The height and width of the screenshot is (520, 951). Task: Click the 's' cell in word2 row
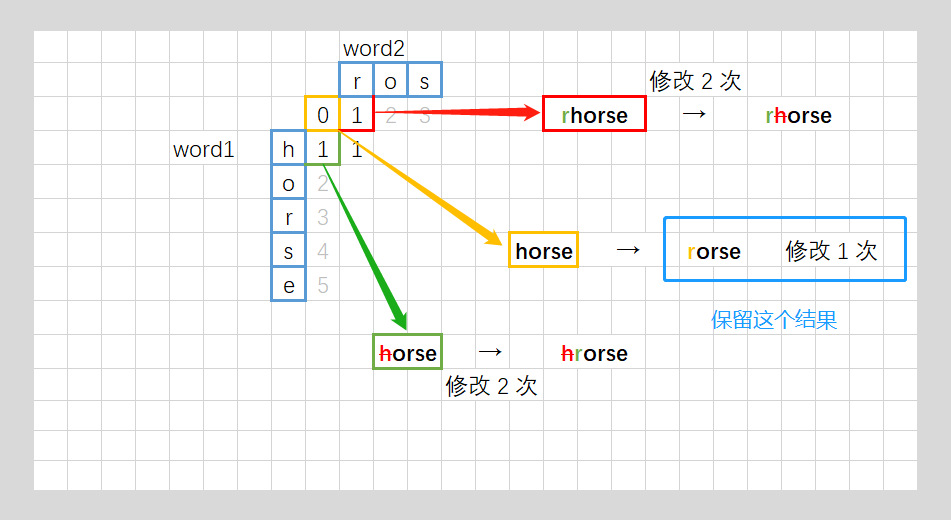tap(424, 81)
